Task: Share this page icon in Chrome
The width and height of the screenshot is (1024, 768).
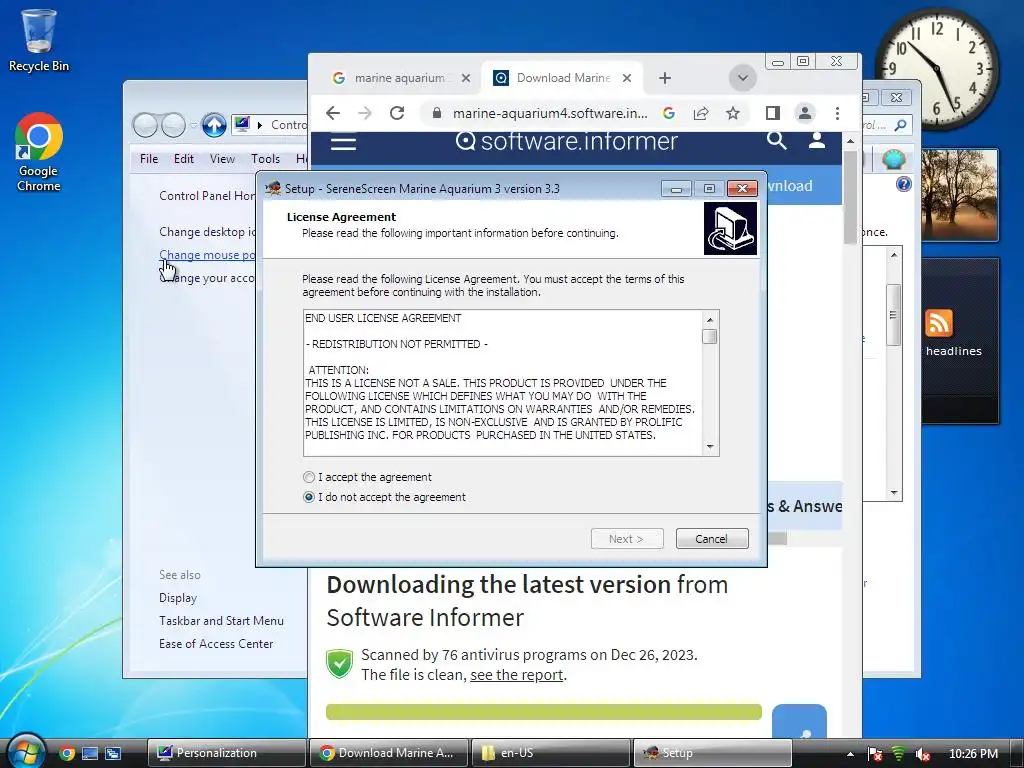Action: 701,113
